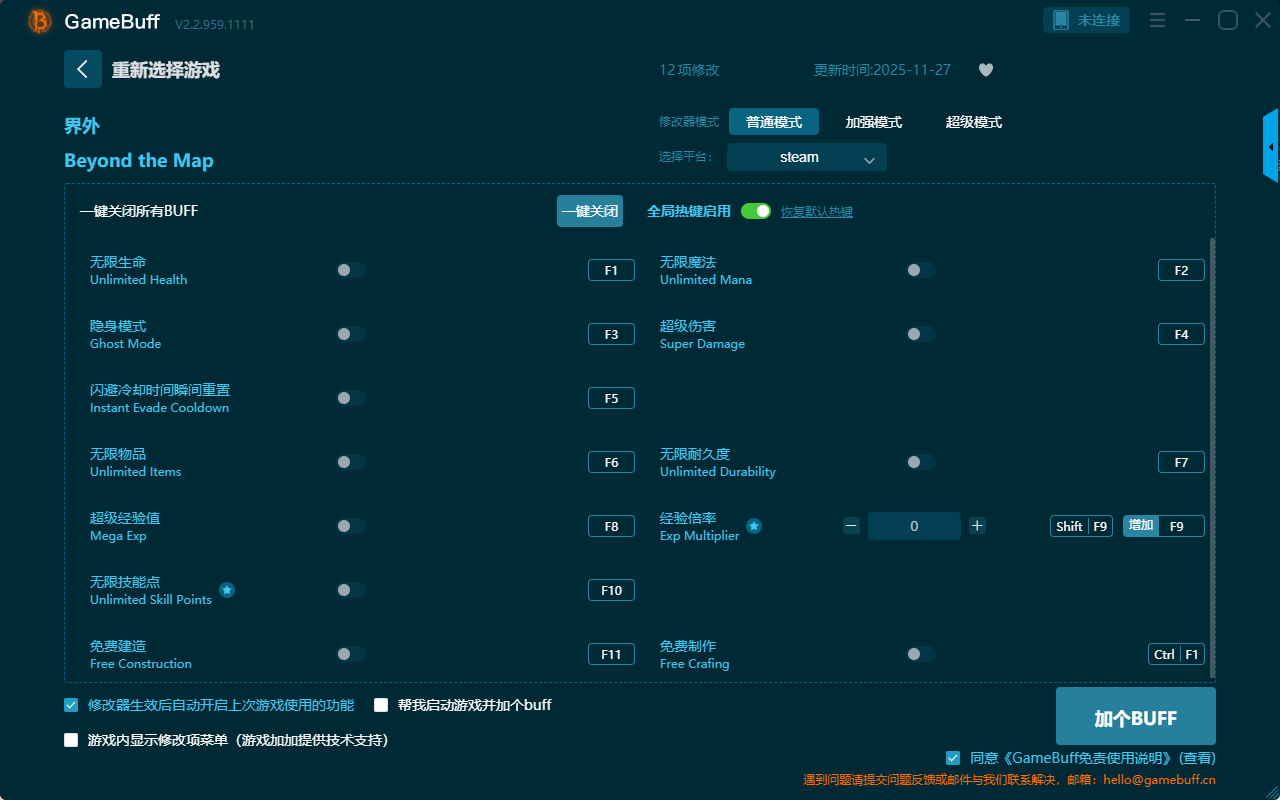The width and height of the screenshot is (1280, 800).
Task: Click the heart favorite icon
Action: [x=985, y=70]
